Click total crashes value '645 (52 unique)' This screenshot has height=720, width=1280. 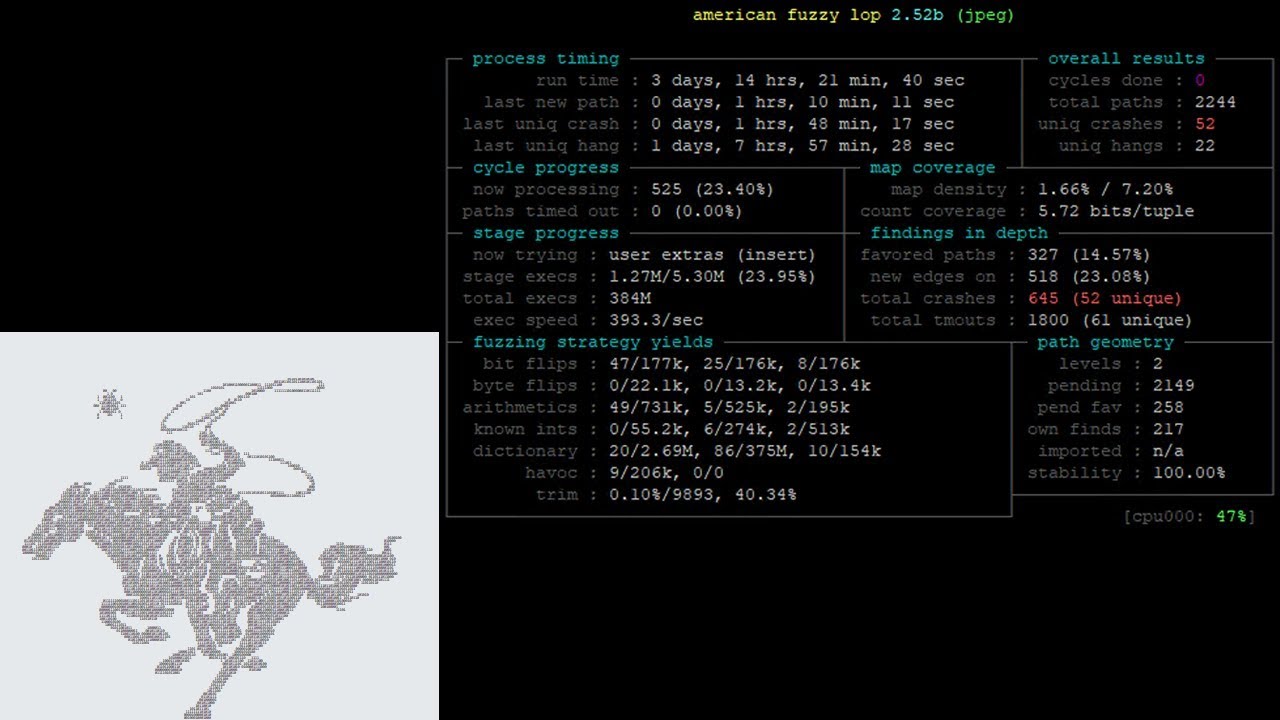click(1105, 299)
